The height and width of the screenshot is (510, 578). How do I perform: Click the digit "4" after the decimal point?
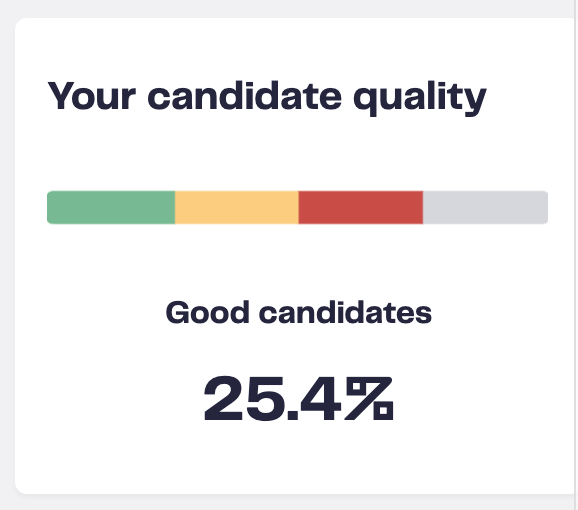[320, 399]
